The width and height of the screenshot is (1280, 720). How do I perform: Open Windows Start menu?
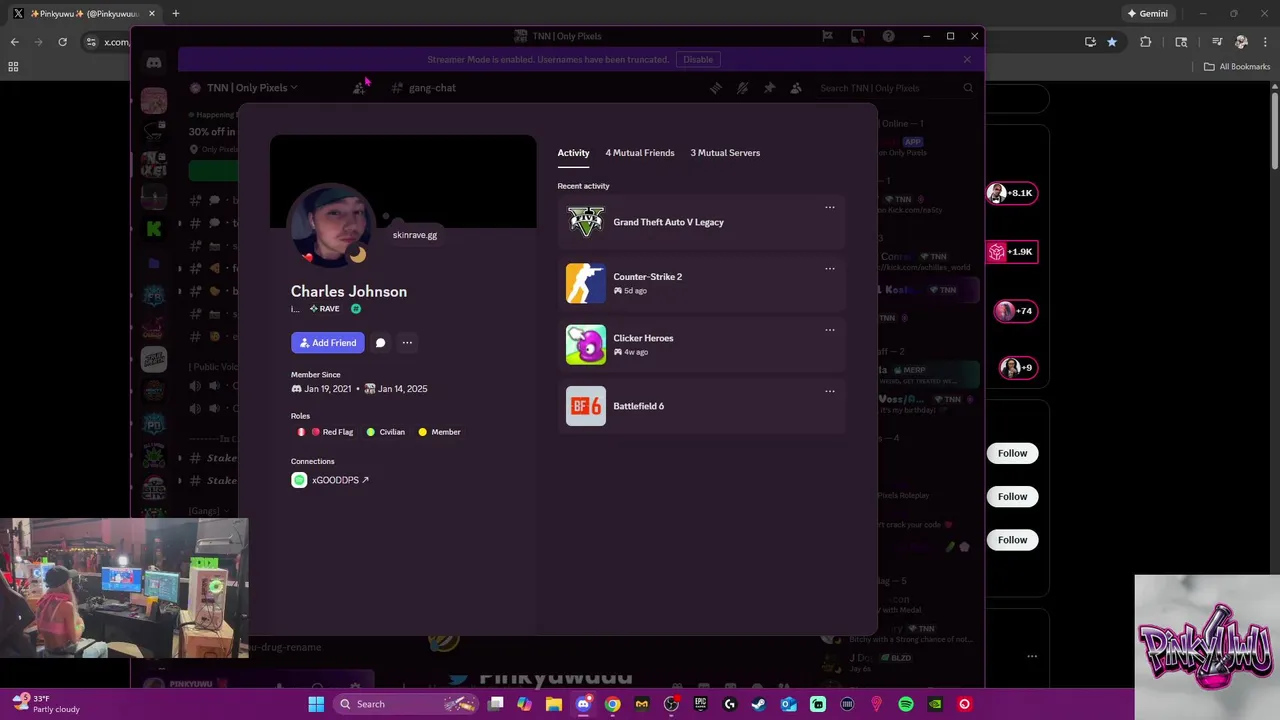point(316,704)
